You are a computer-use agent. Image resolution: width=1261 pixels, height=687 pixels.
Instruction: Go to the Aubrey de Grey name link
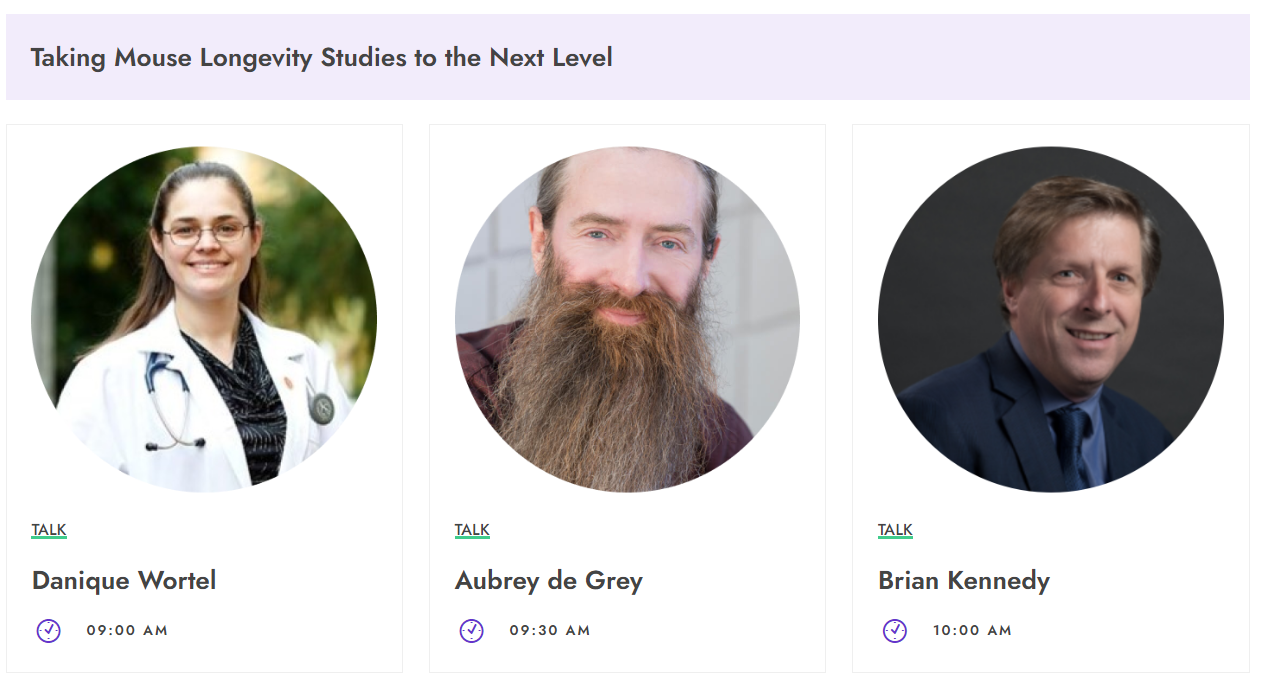pyautogui.click(x=549, y=581)
